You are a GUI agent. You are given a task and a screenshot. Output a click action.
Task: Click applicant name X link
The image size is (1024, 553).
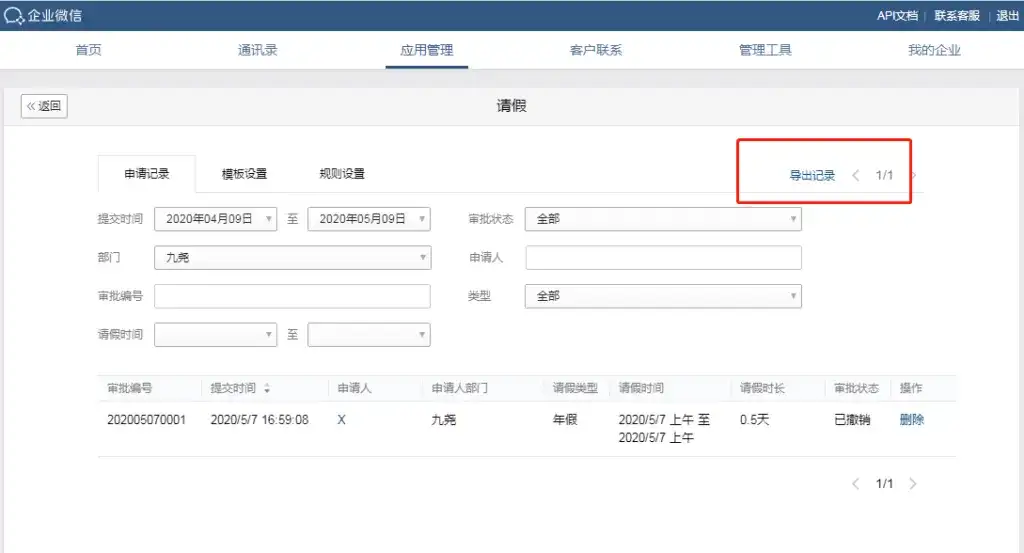[342, 420]
